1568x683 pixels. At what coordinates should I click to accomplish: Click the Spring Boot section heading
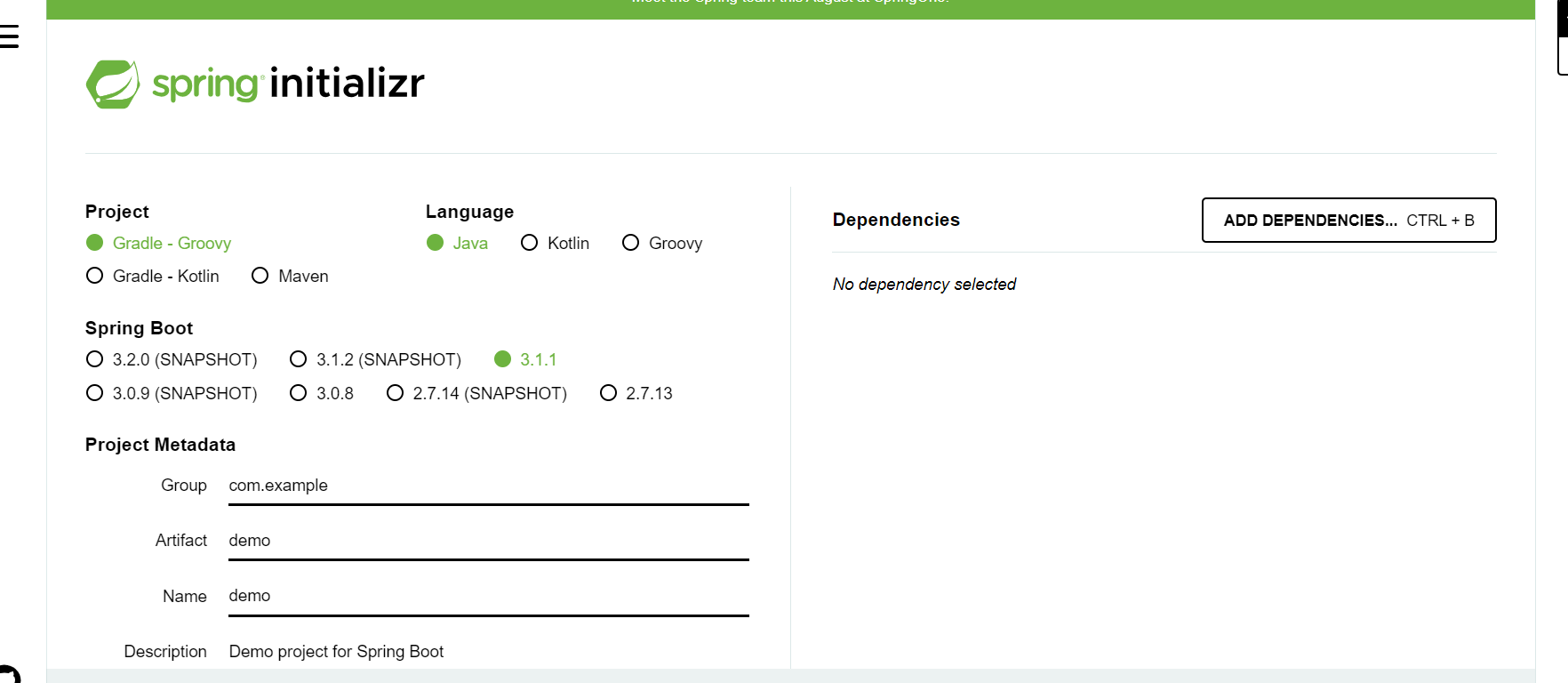click(139, 328)
